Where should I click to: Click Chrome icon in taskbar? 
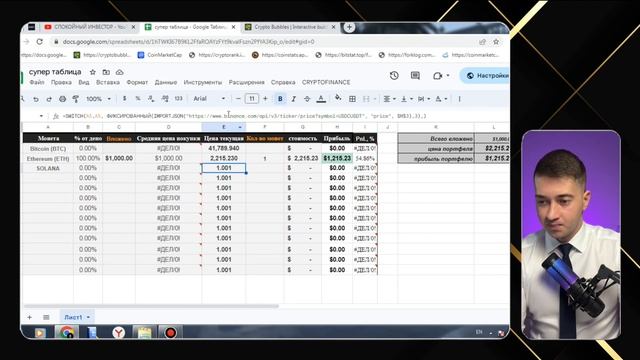[67, 333]
